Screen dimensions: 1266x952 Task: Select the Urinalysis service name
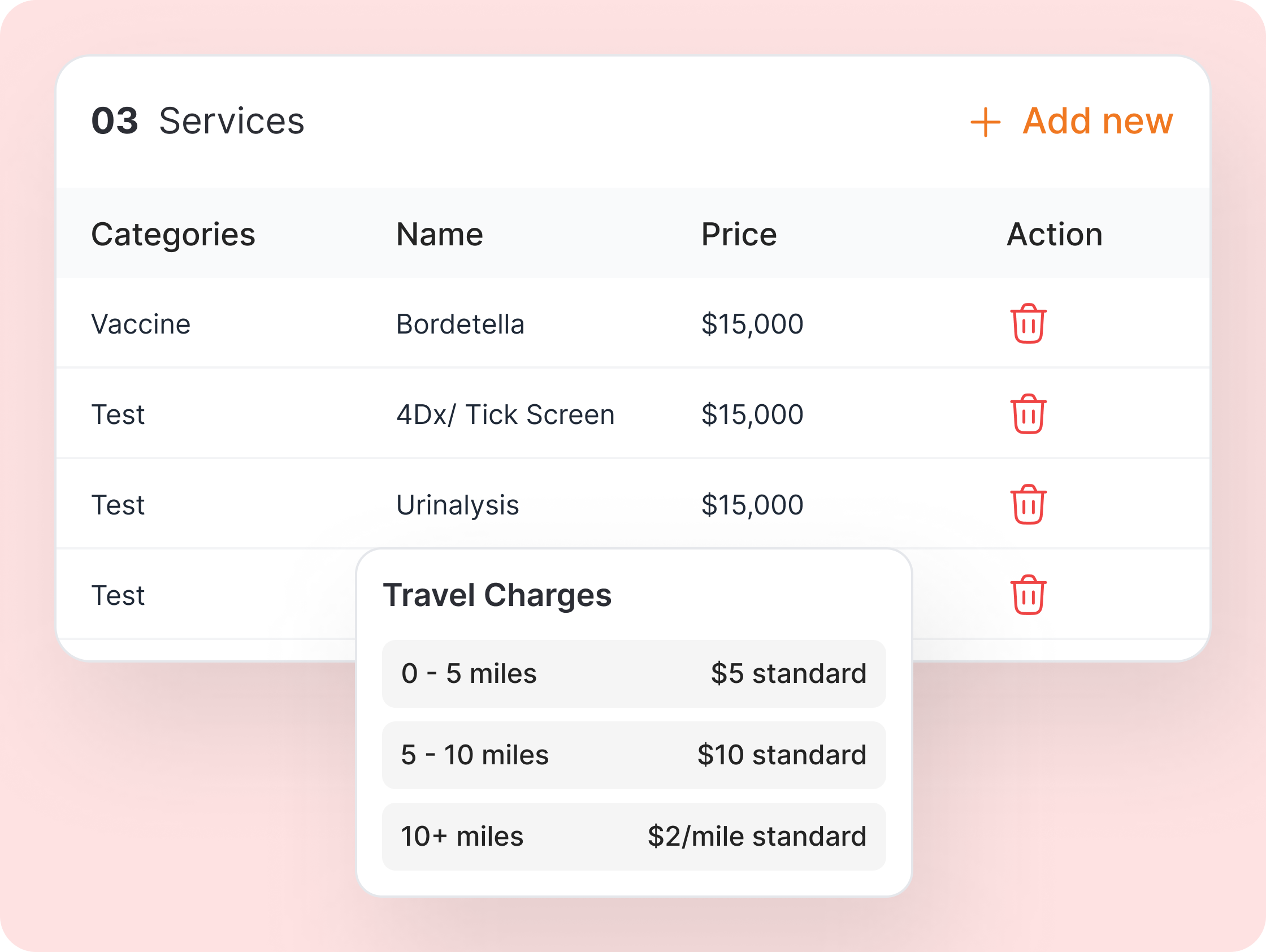457,505
